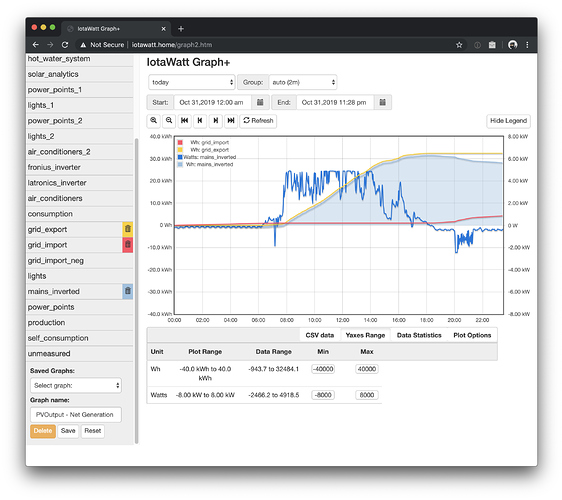562x500 pixels.
Task: Zoom out on the graph
Action: [x=169, y=121]
